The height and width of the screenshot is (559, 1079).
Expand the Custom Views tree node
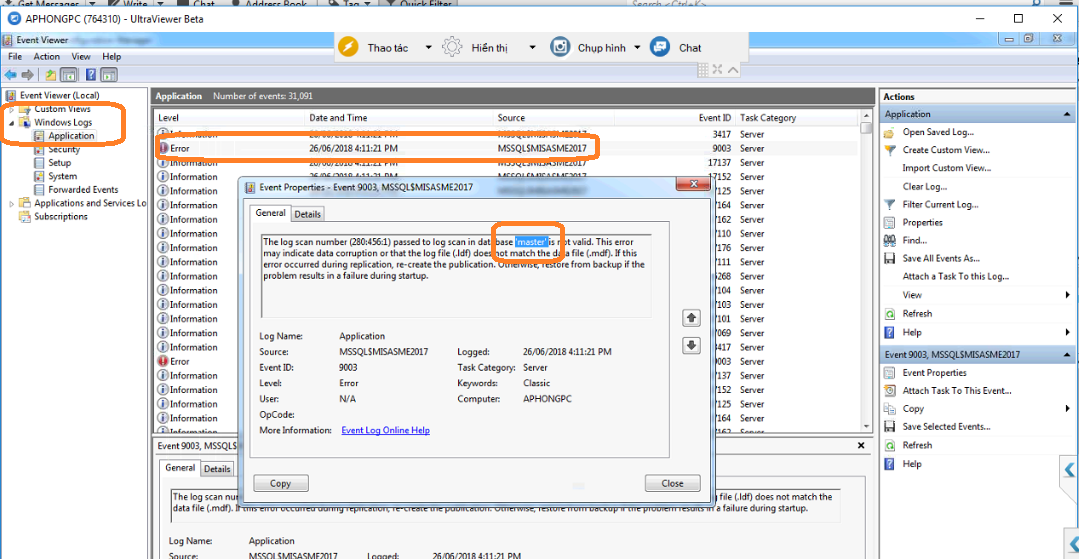tap(12, 109)
